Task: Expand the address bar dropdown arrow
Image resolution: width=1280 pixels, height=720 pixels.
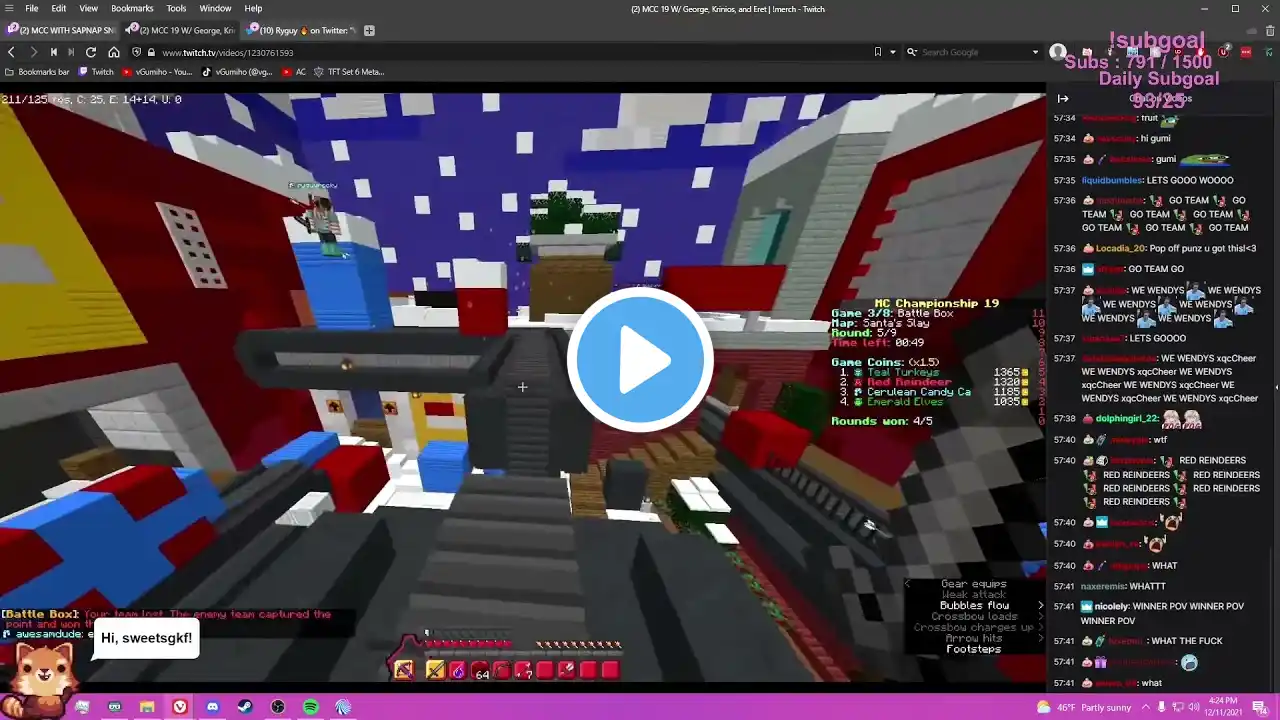Action: pyautogui.click(x=893, y=52)
